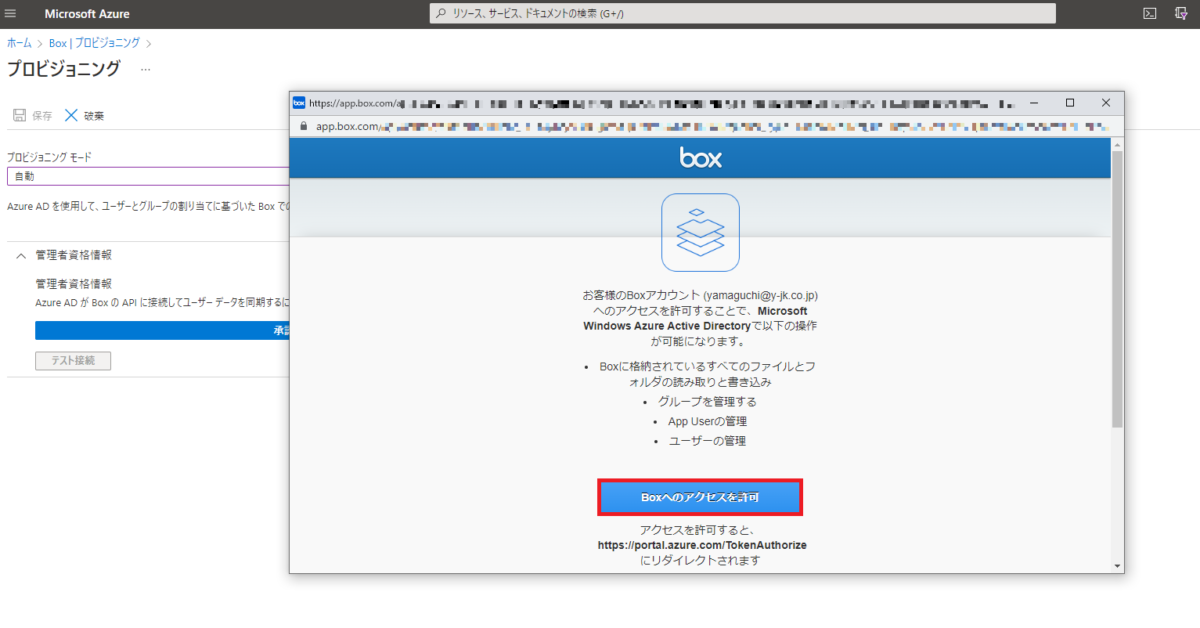Collapse the 管理者資格情報 section
The height and width of the screenshot is (628, 1200).
pyautogui.click(x=20, y=254)
